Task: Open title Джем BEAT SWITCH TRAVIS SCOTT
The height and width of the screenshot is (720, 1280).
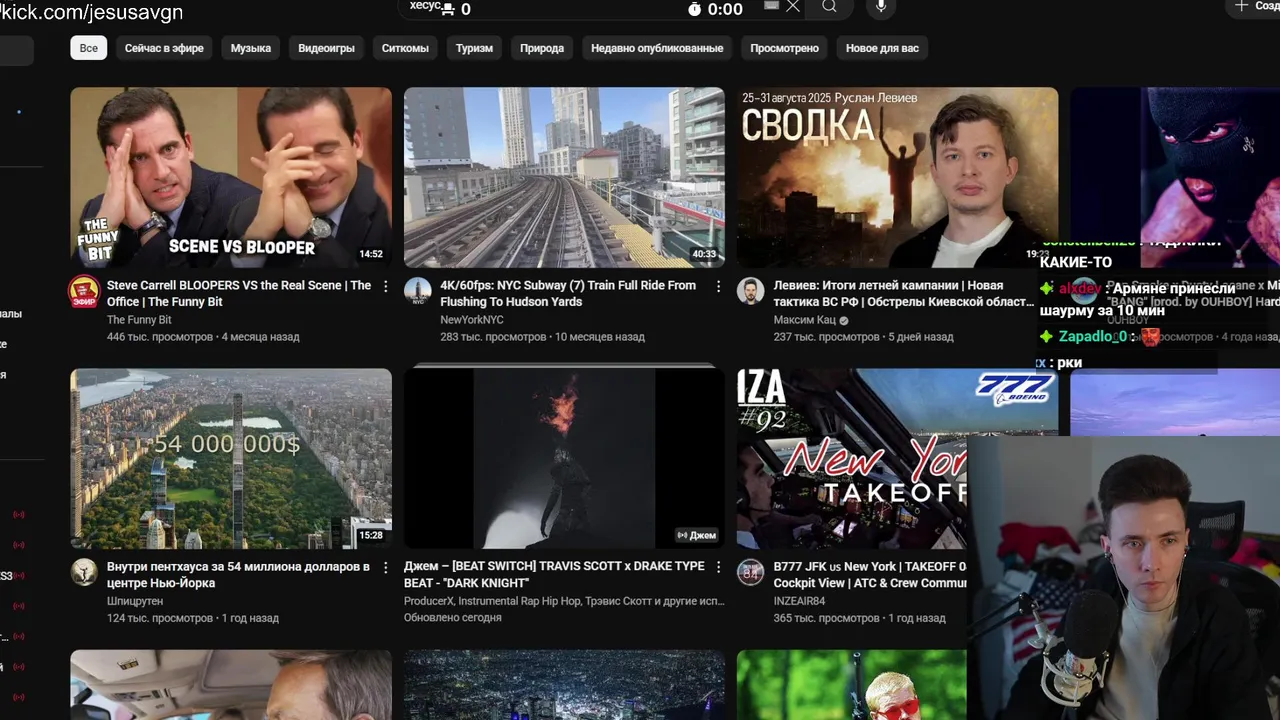Action: [x=554, y=574]
